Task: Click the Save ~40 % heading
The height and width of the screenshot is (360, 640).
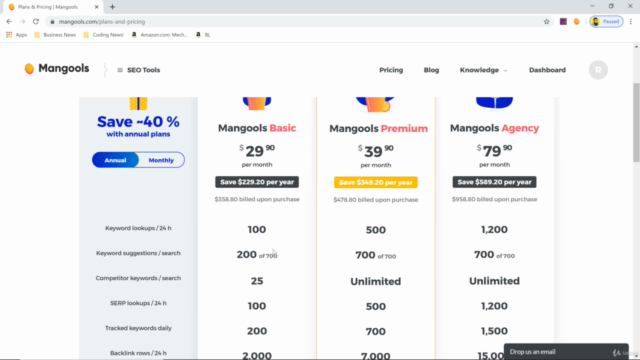Action: click(x=138, y=122)
